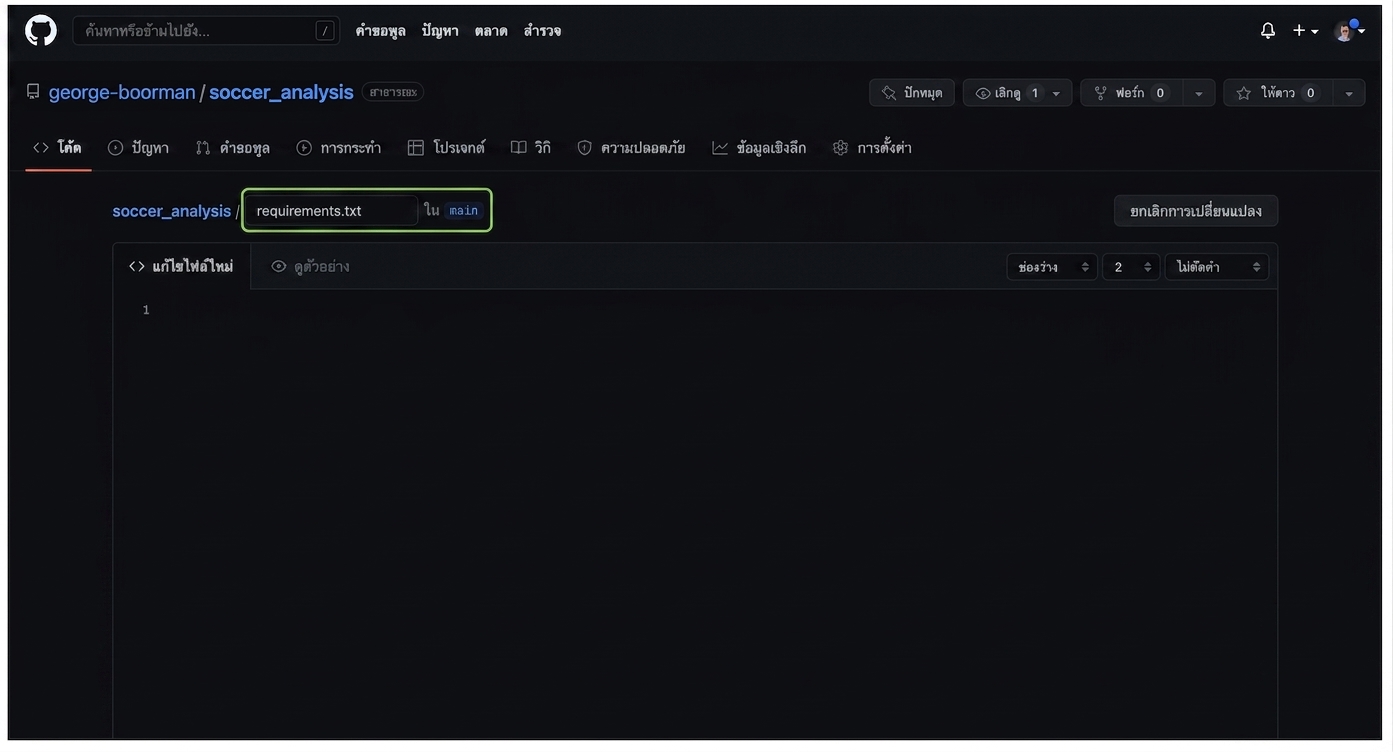
Task: Open the soccer_analysis repository title link
Action: (x=281, y=92)
